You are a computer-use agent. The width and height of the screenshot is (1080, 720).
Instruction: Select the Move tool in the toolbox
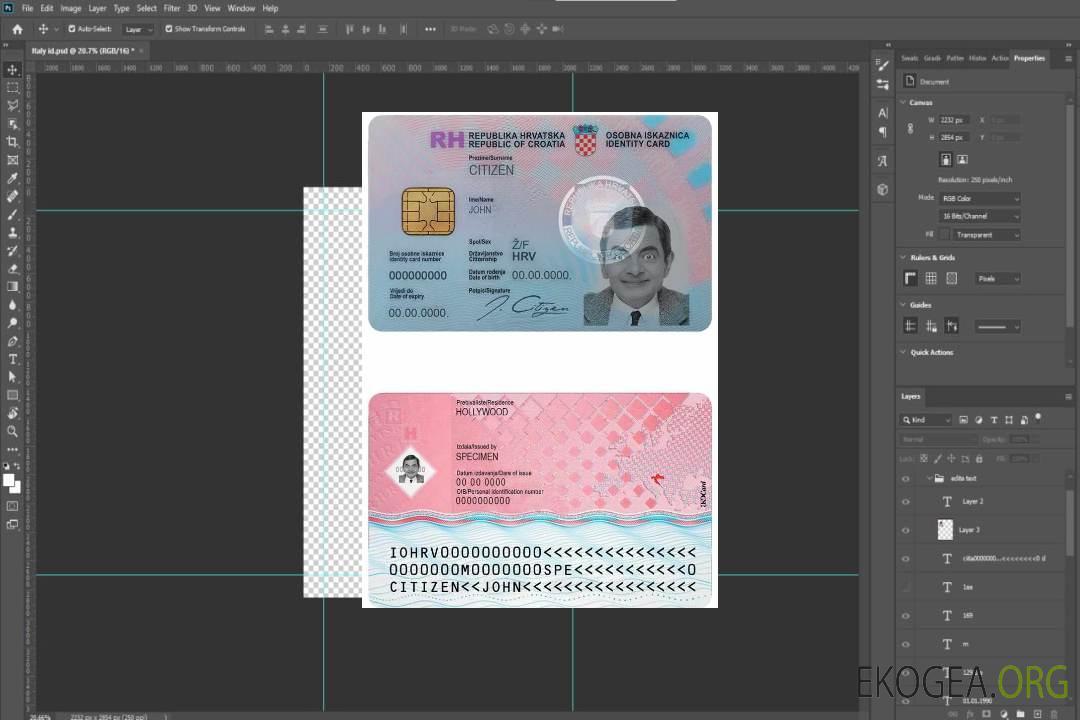(12, 70)
